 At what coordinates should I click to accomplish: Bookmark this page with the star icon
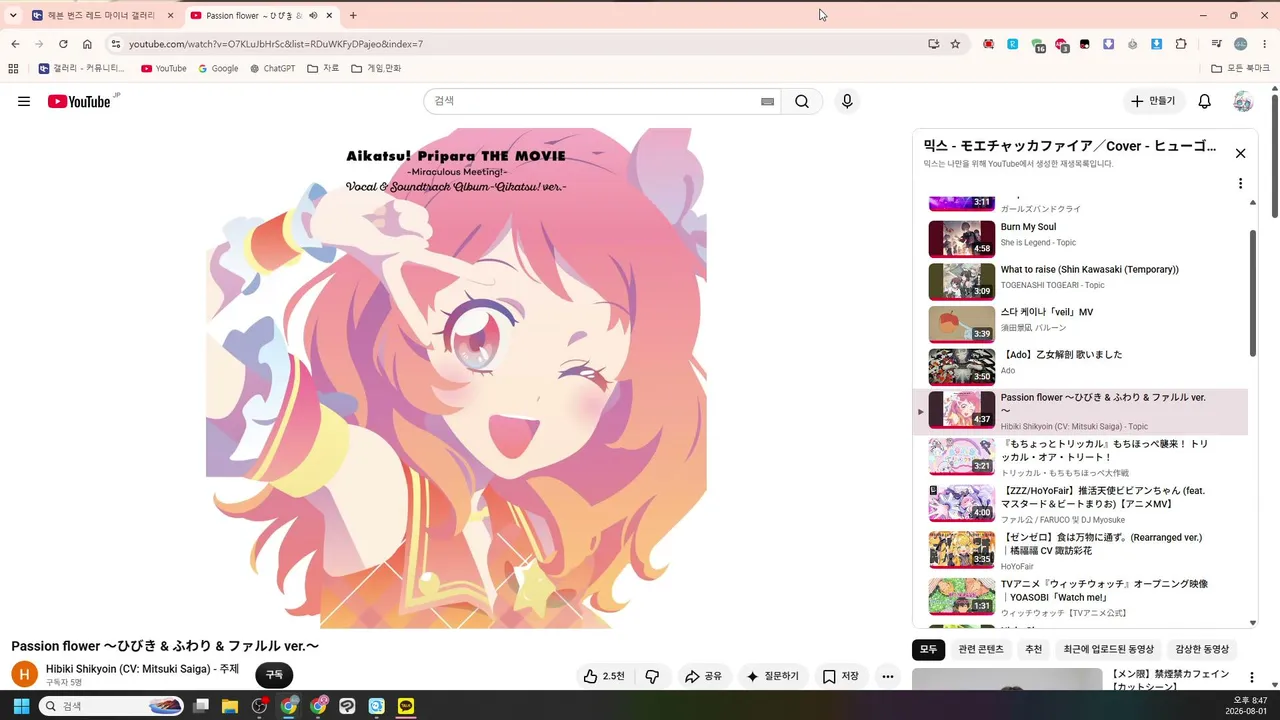955,44
